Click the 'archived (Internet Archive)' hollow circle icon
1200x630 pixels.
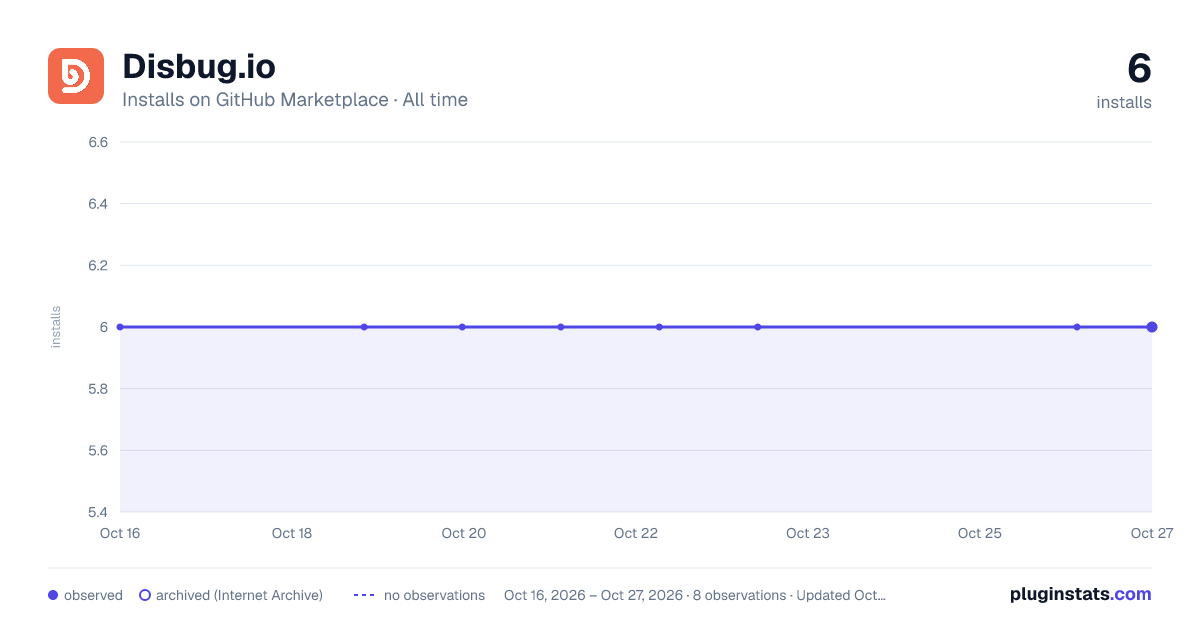pyautogui.click(x=145, y=595)
